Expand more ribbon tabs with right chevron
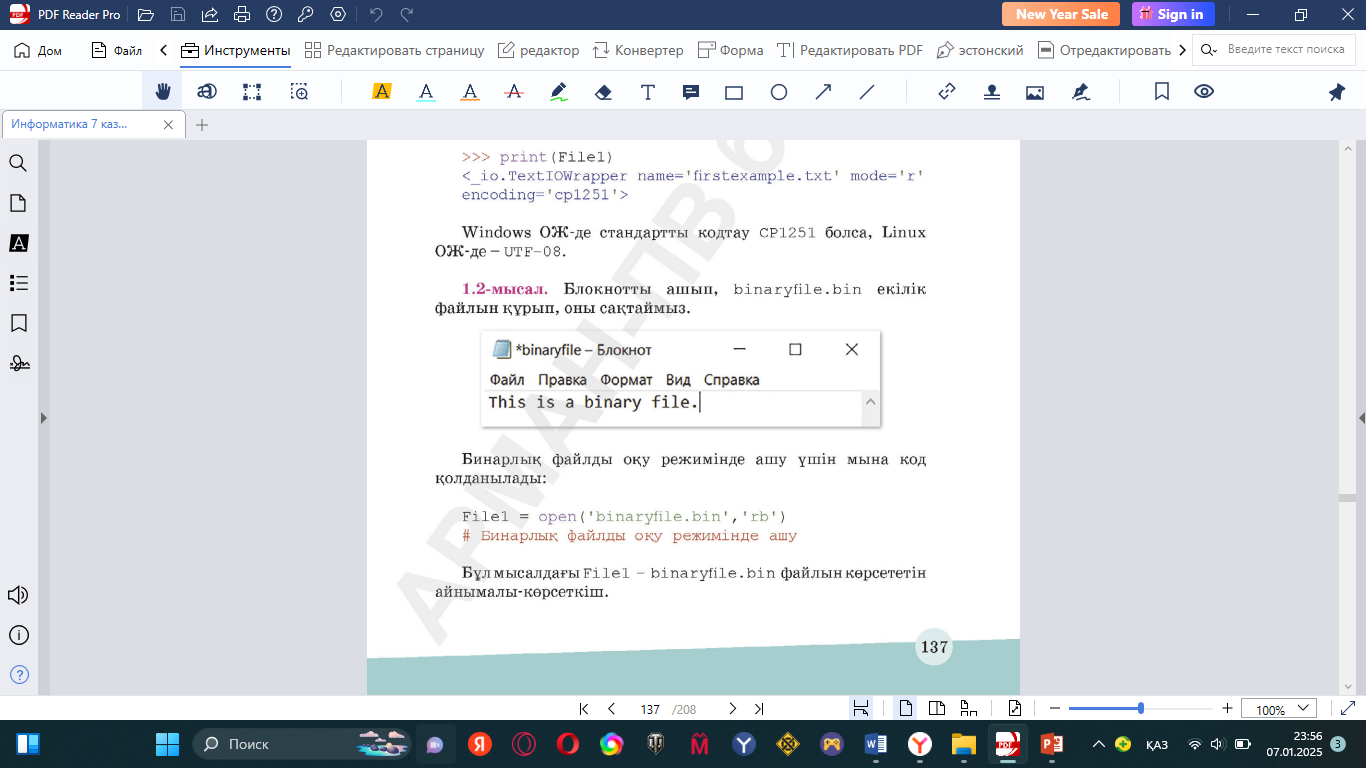Image resolution: width=1366 pixels, height=768 pixels. 1183,50
